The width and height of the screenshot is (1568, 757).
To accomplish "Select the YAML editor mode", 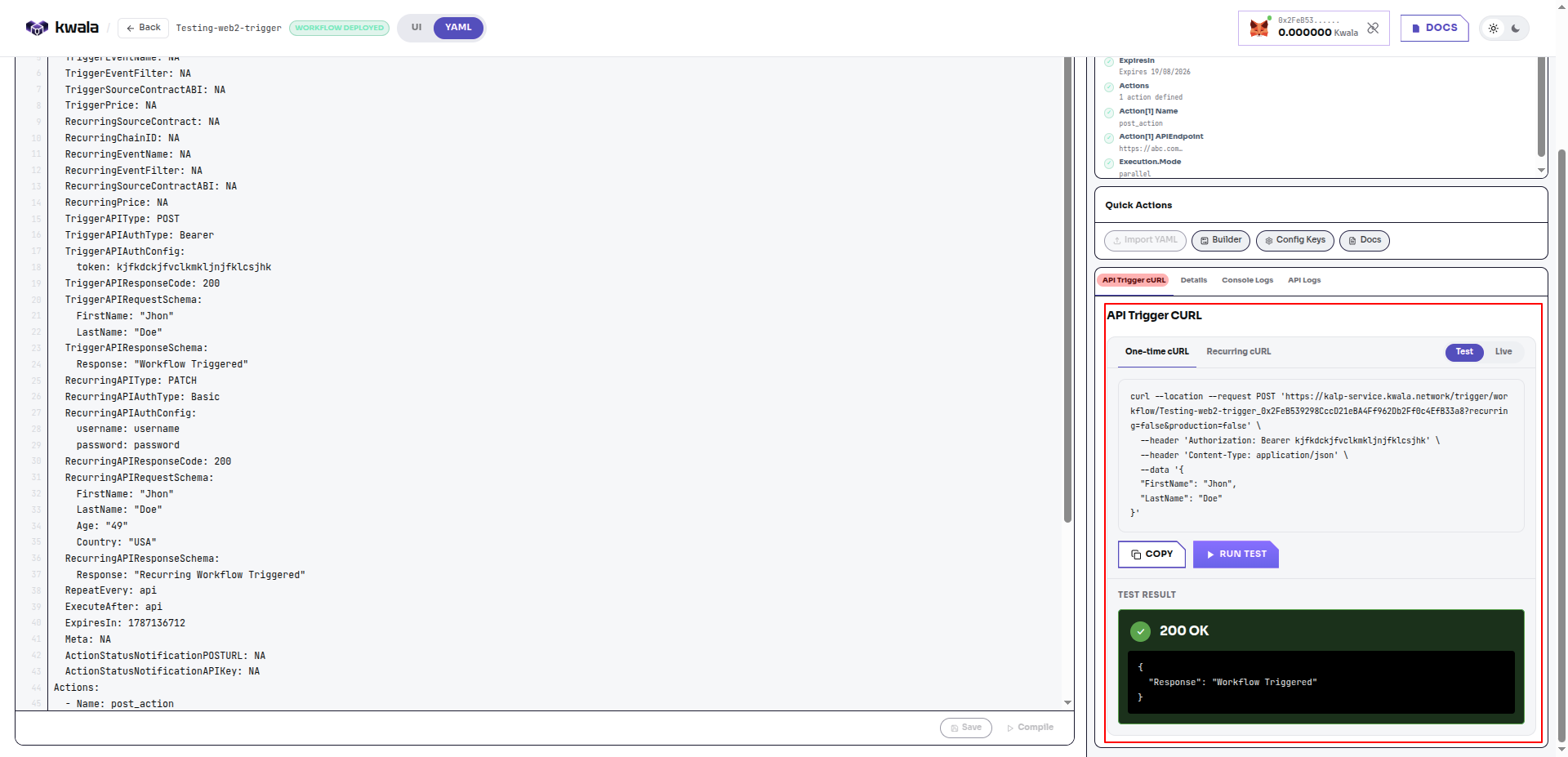I will click(x=458, y=28).
